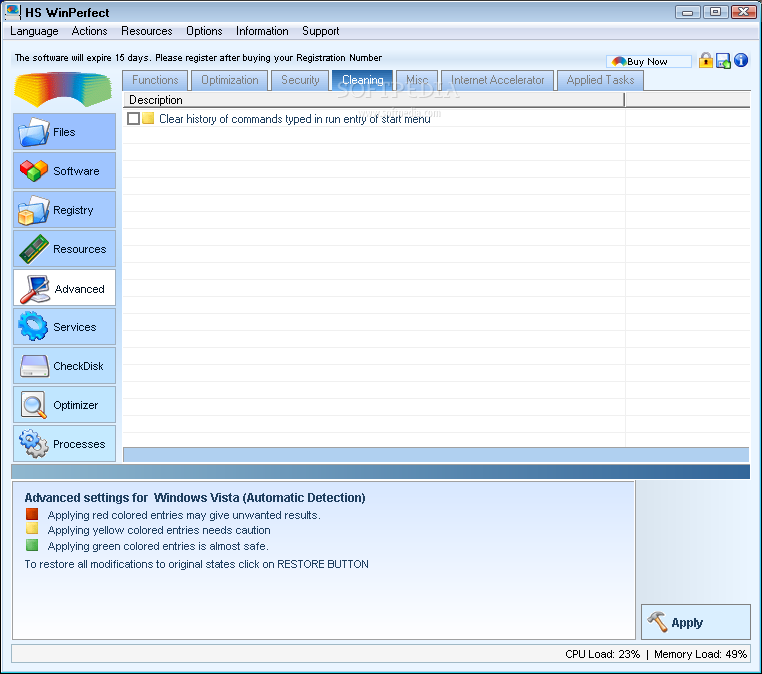762x674 pixels.
Task: Click the hammer icon on Apply
Action: point(657,622)
